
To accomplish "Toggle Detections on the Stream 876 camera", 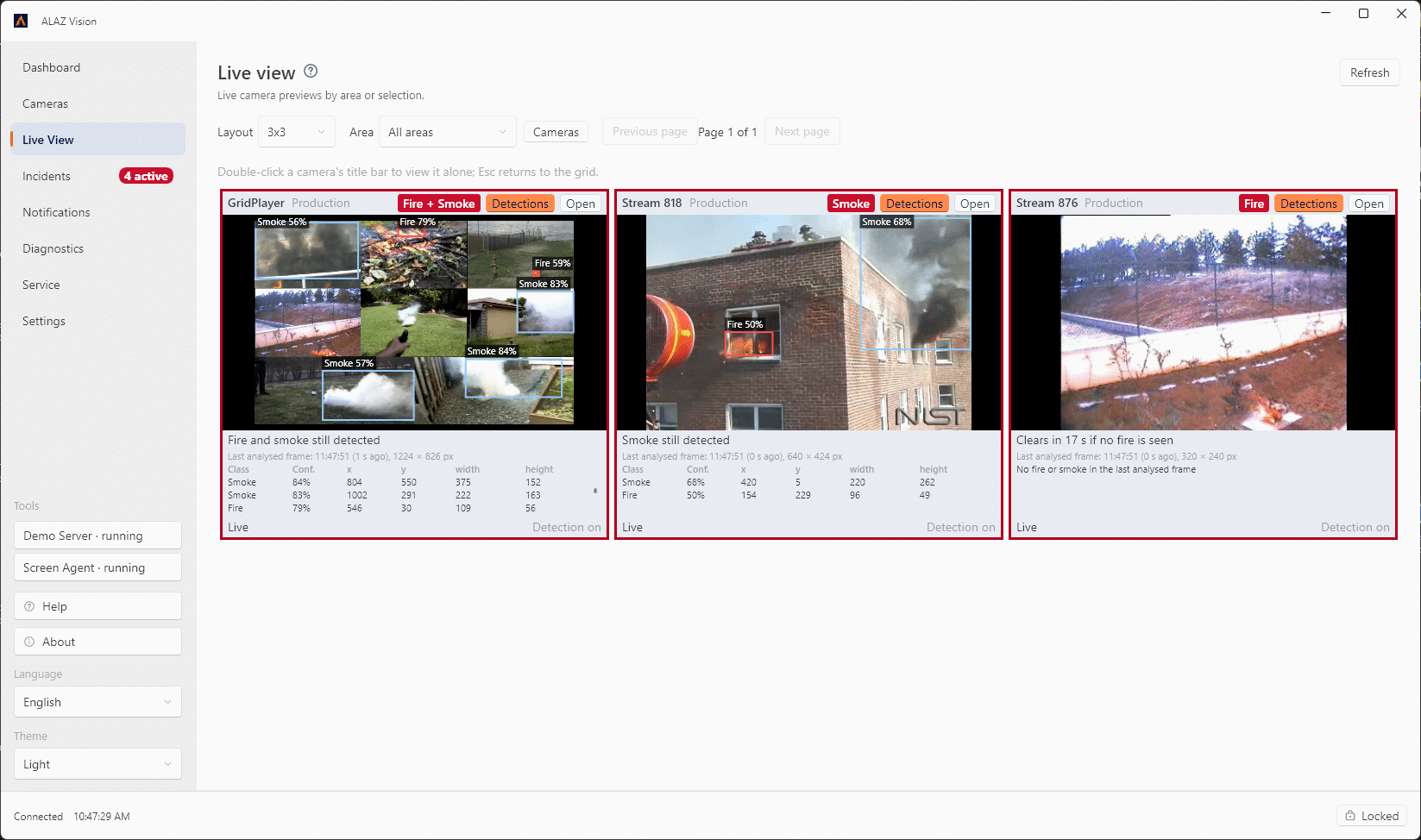I will point(1309,204).
